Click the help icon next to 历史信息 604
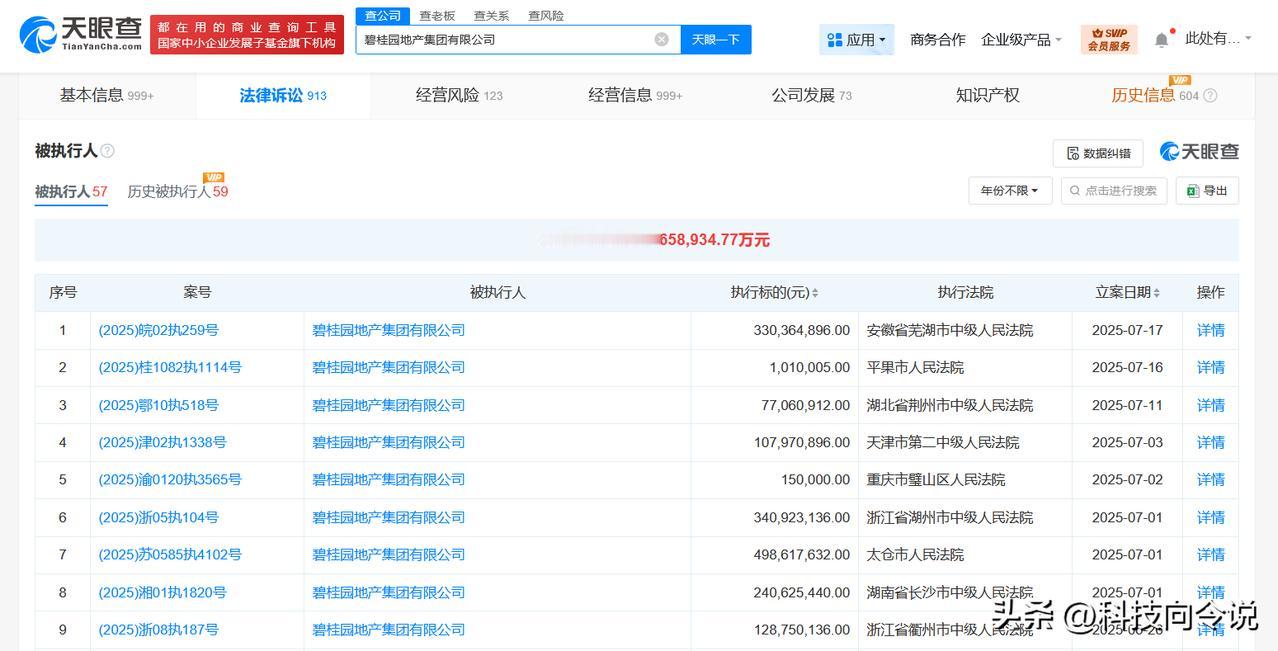This screenshot has height=651, width=1278. click(x=1210, y=96)
